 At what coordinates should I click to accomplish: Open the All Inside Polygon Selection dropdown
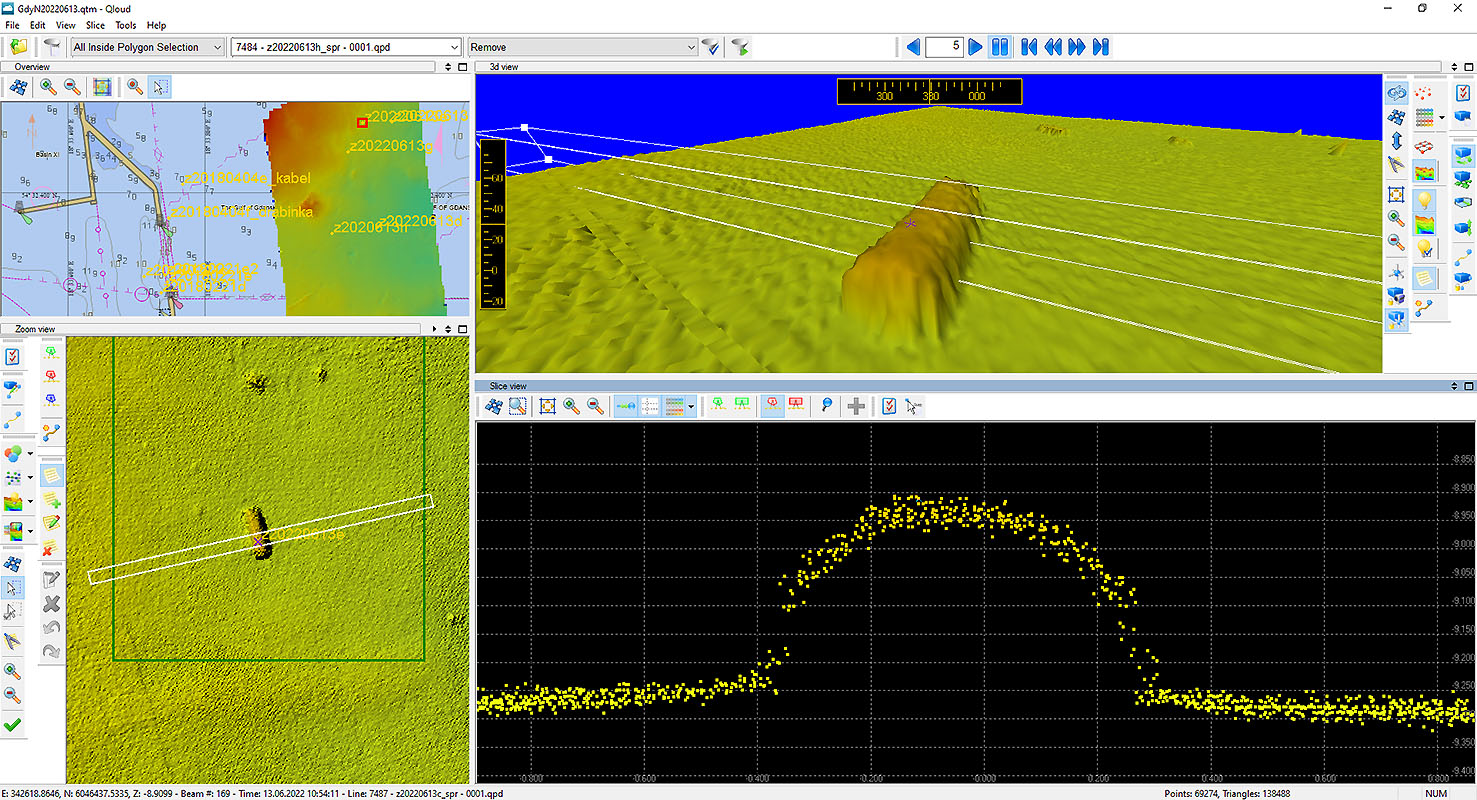[x=148, y=47]
